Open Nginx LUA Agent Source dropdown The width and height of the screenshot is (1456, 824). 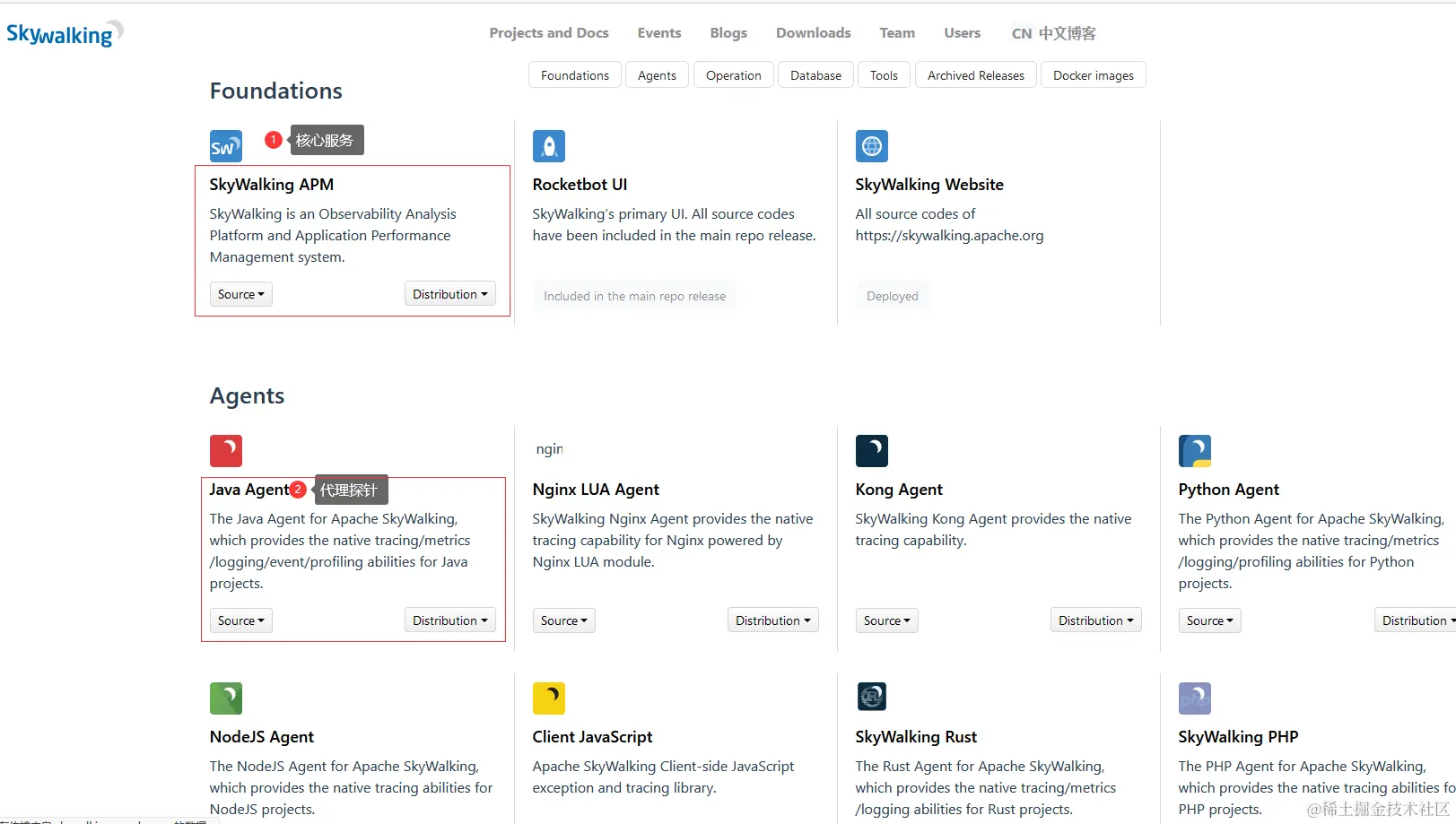pos(564,620)
